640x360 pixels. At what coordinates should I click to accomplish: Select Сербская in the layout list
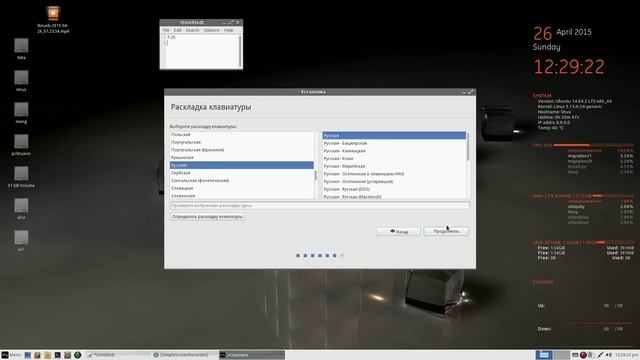click(242, 173)
